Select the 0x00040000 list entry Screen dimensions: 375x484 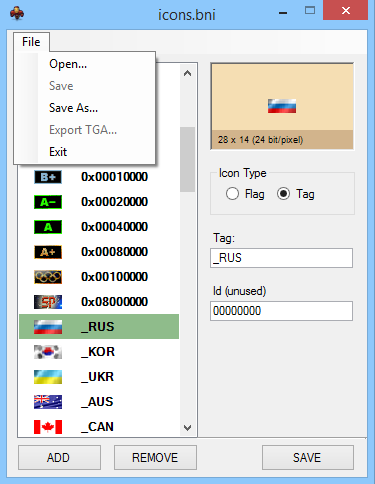pos(99,227)
